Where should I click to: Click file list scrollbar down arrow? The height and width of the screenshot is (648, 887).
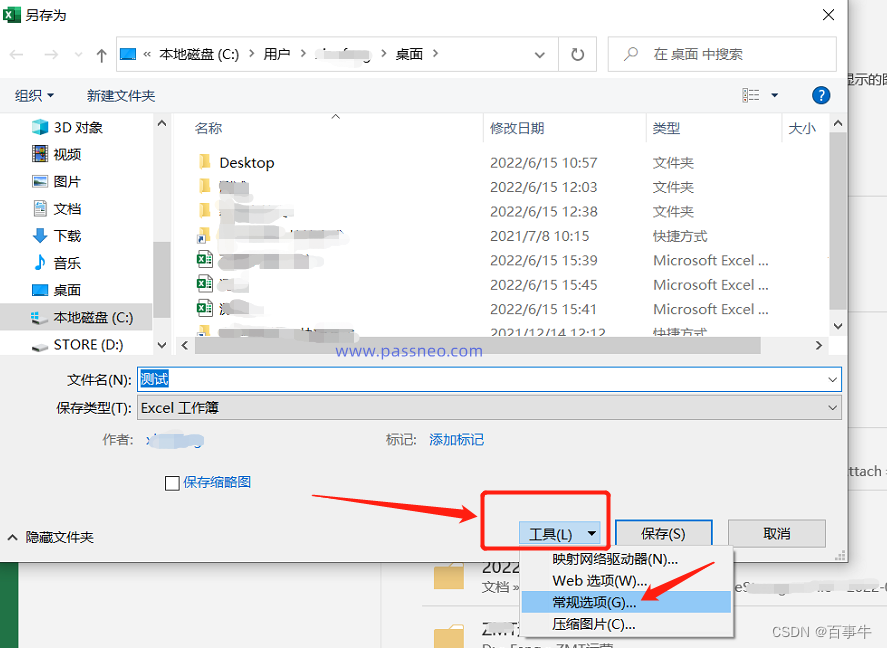(x=838, y=326)
